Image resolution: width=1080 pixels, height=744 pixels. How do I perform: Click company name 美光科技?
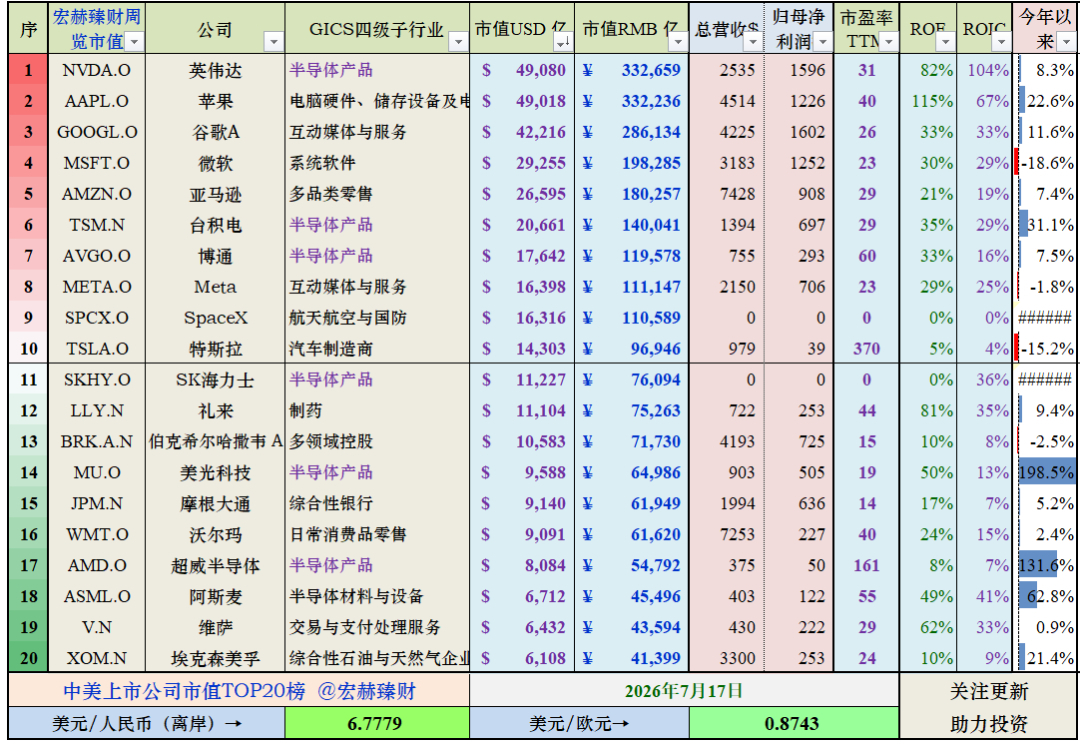[x=216, y=473]
